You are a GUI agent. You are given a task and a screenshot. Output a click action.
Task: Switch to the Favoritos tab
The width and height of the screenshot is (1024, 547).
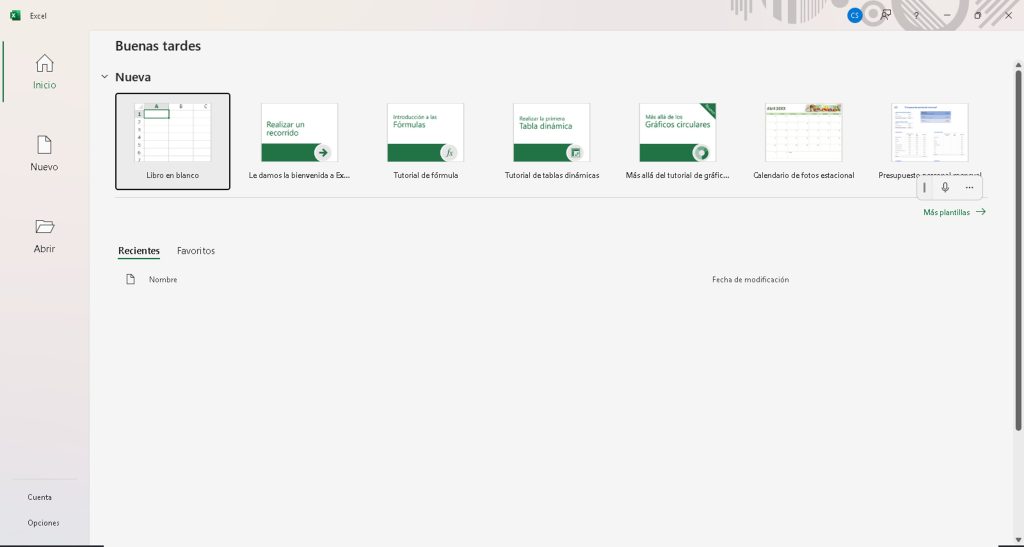tap(196, 251)
